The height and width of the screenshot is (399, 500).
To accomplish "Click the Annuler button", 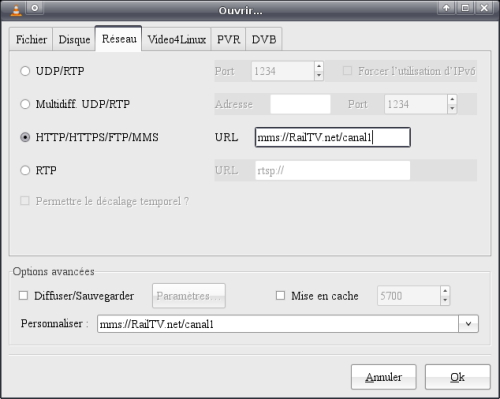I will pos(383,377).
